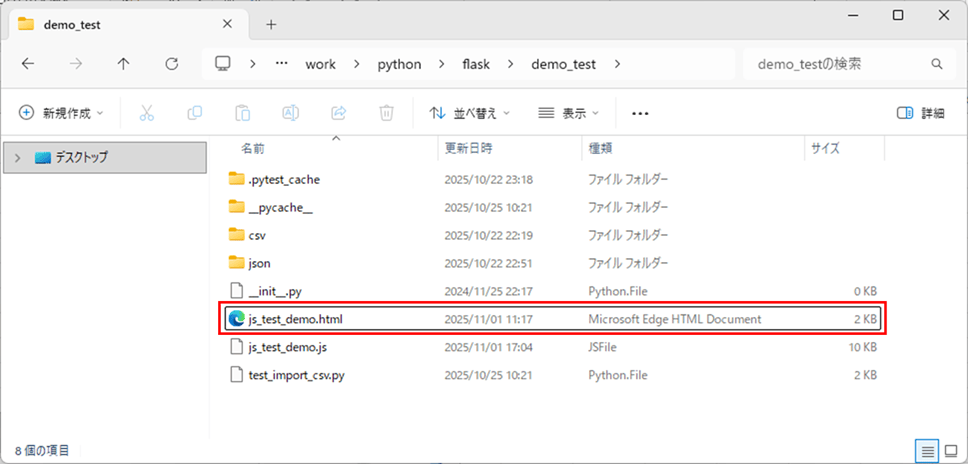
Task: Open the 並べ替え sort menu
Action: [470, 113]
